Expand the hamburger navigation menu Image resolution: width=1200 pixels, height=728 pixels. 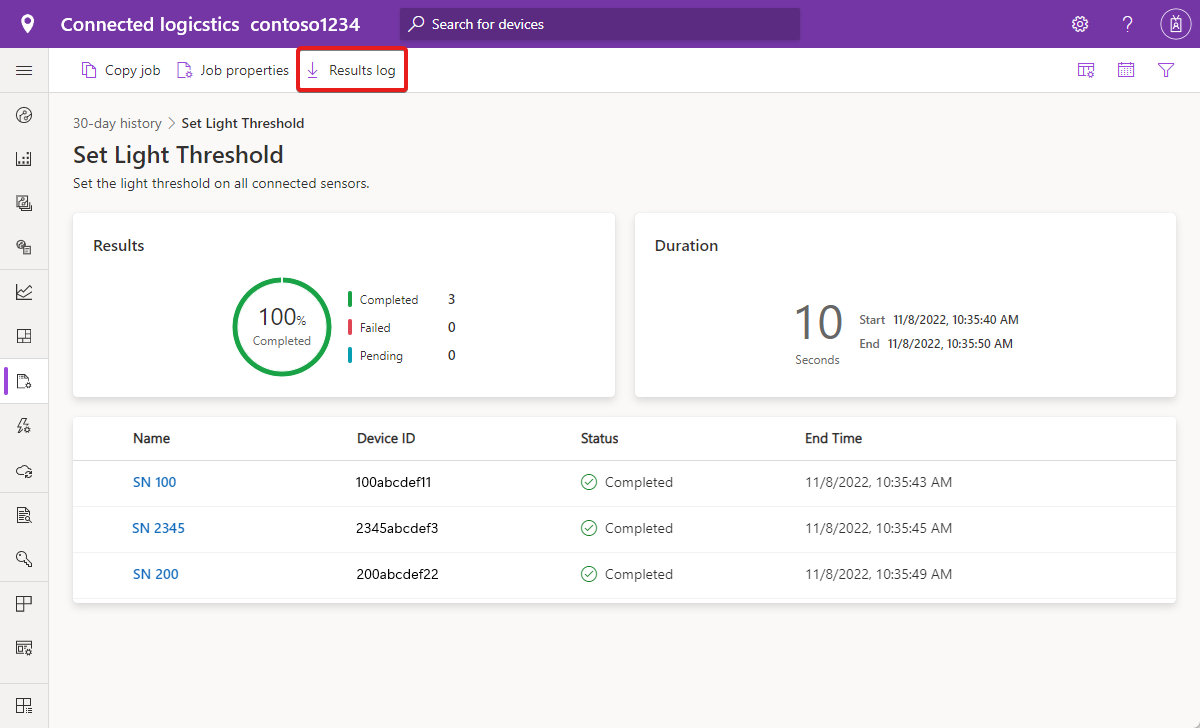tap(24, 70)
